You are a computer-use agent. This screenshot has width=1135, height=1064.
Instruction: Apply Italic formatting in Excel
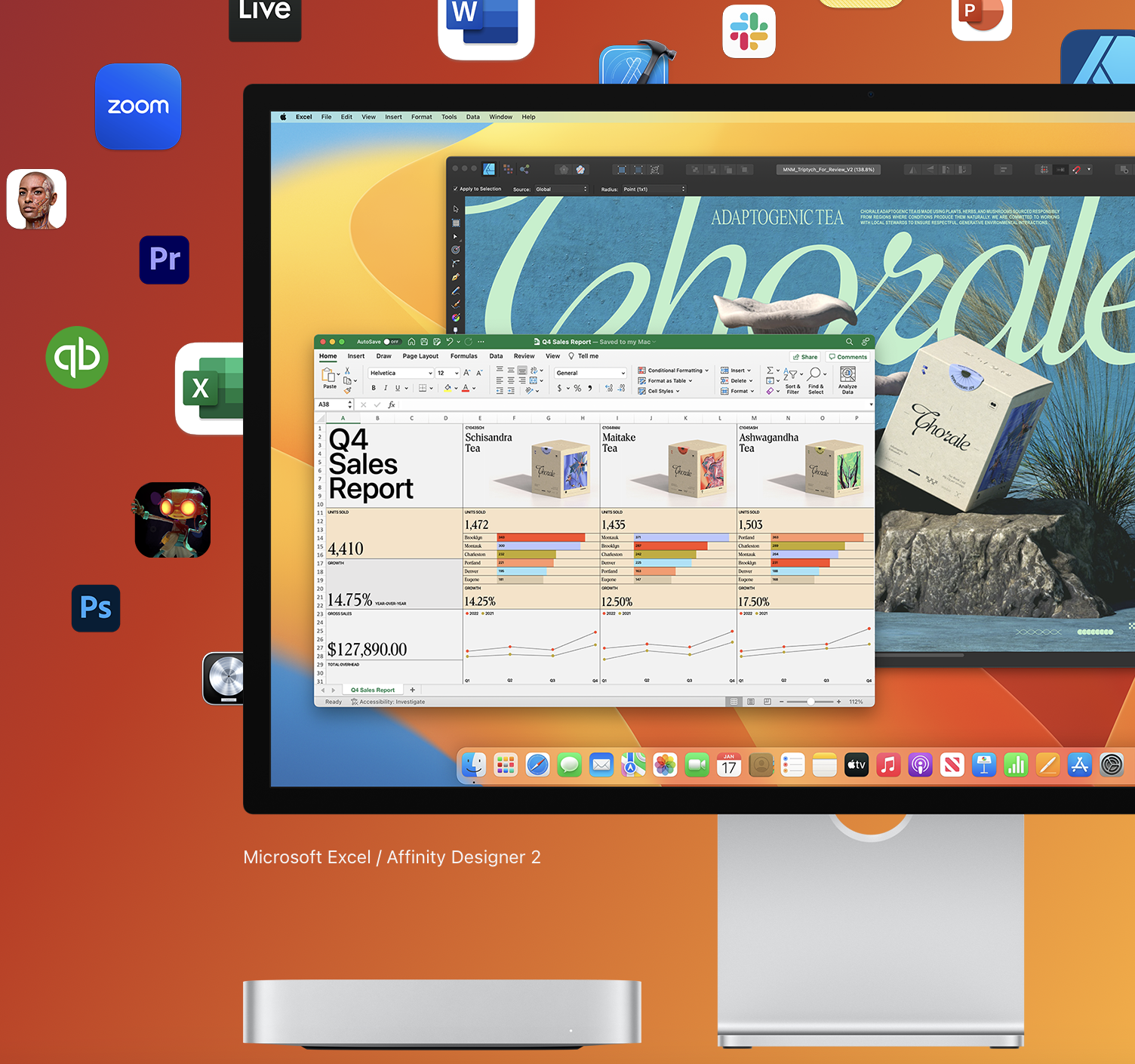[x=386, y=388]
